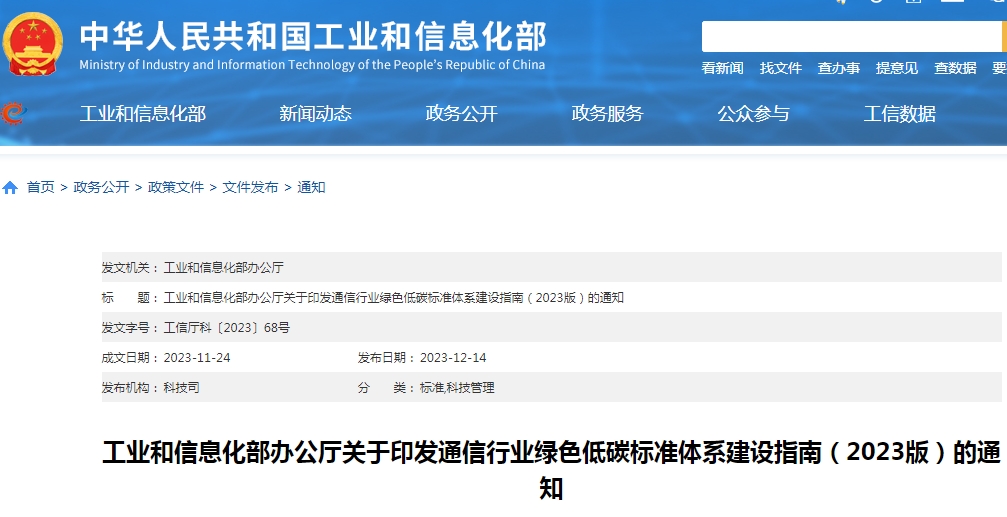Open the 政务公开 nav menu
The width and height of the screenshot is (1007, 517).
[461, 114]
